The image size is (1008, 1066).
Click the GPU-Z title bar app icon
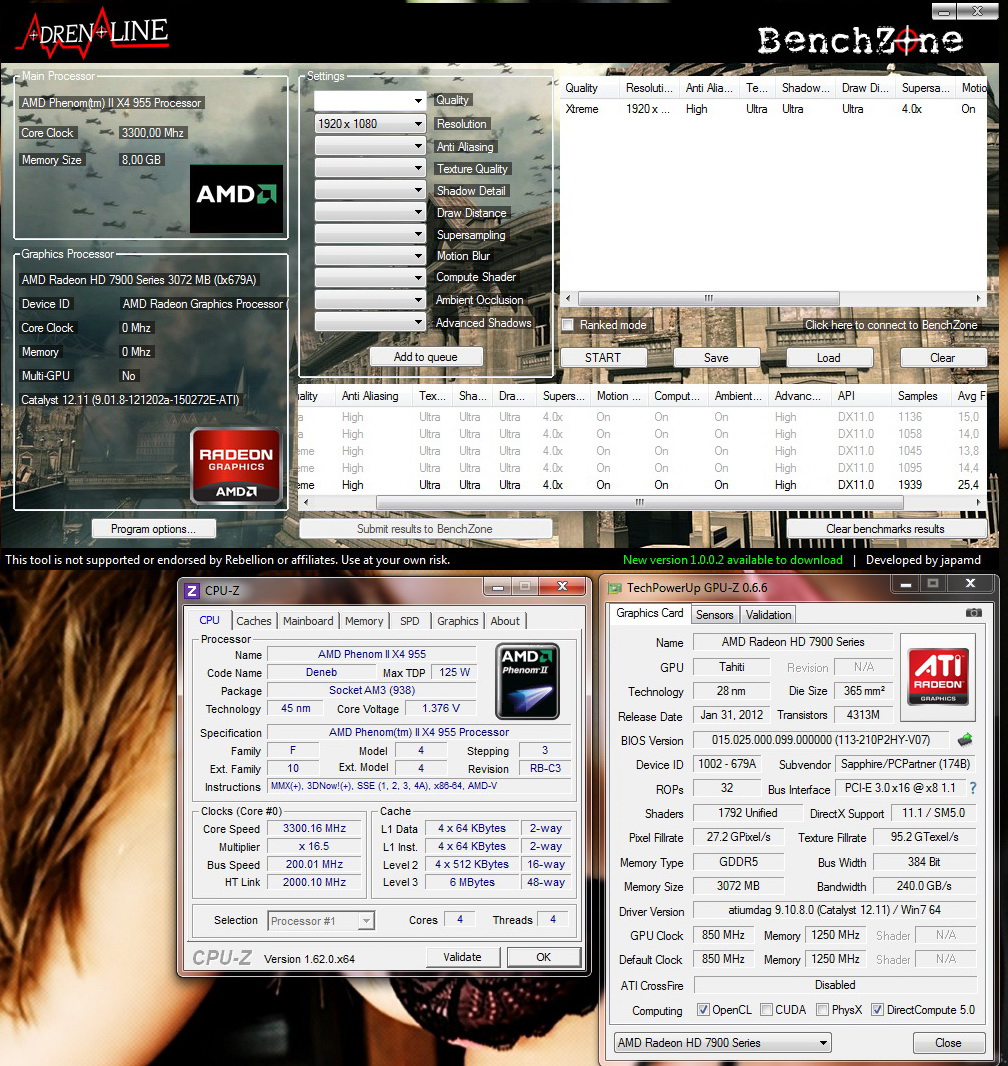click(x=615, y=588)
